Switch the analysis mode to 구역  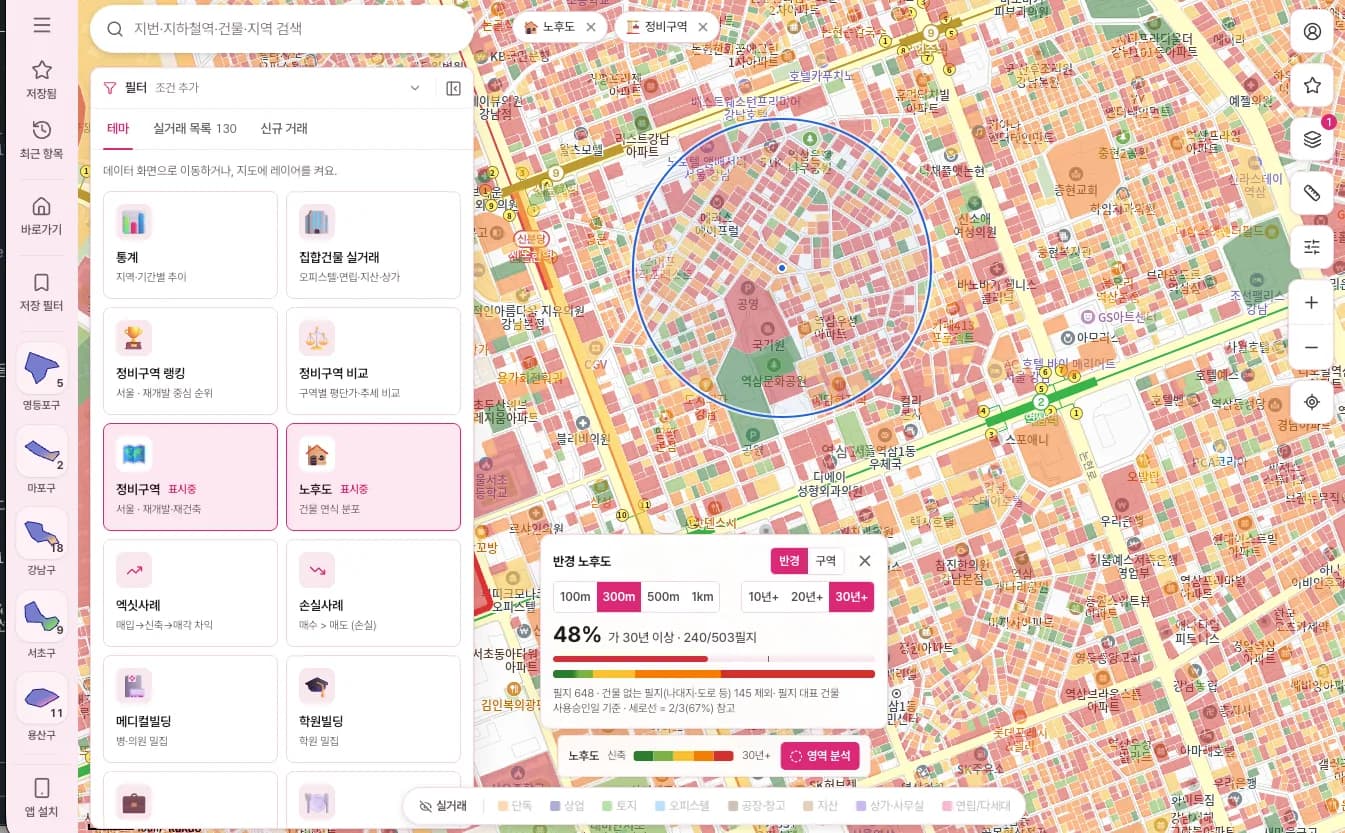826,561
